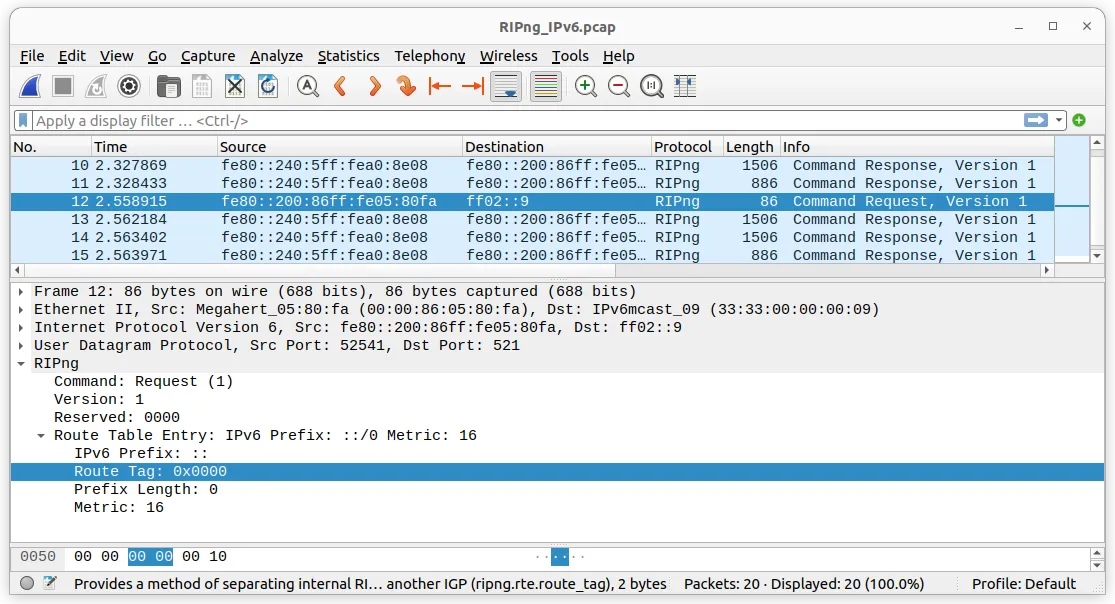Click display filter bookmark icon
This screenshot has width=1115, height=604.
pyautogui.click(x=23, y=120)
